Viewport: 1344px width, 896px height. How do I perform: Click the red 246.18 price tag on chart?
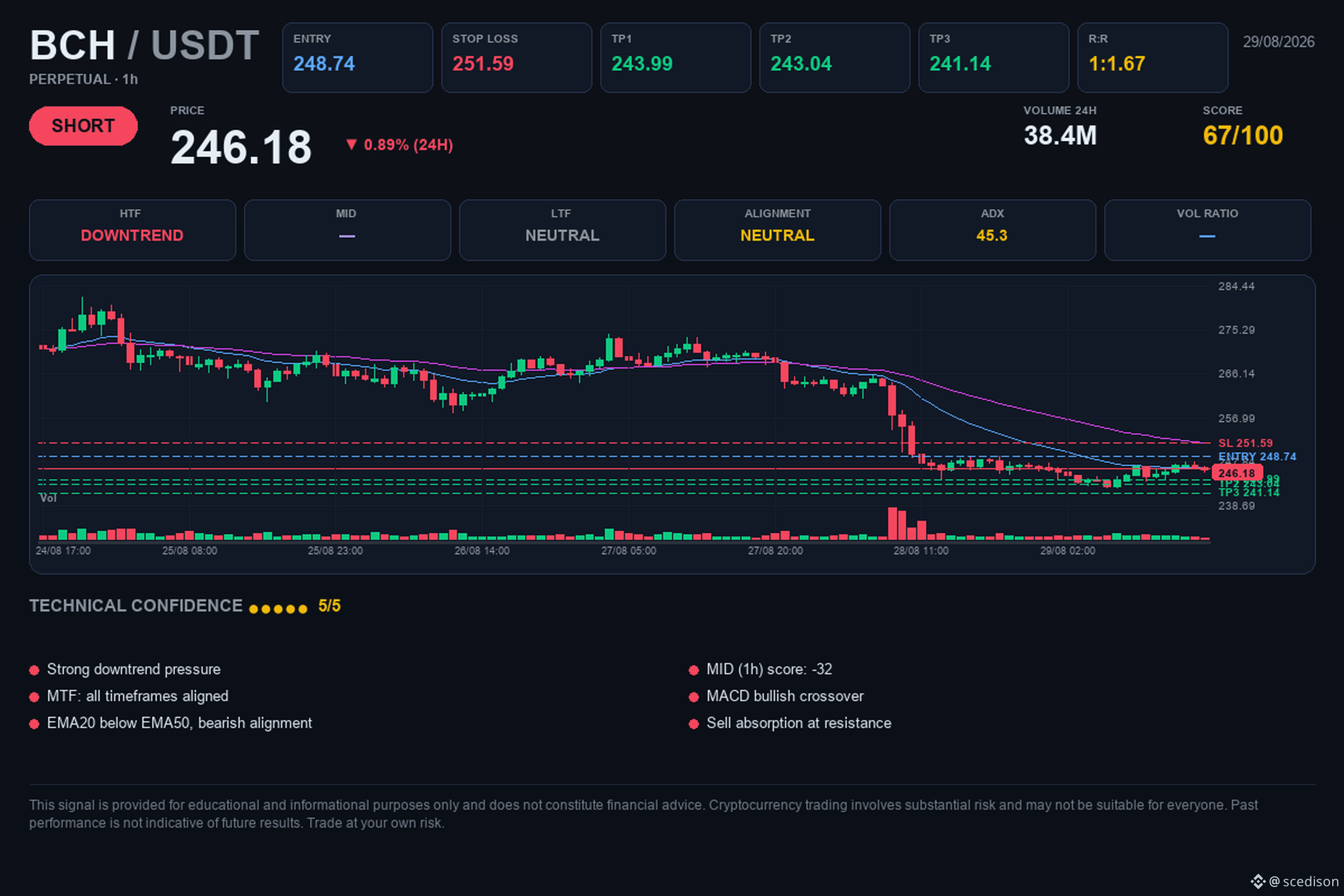coord(1236,473)
